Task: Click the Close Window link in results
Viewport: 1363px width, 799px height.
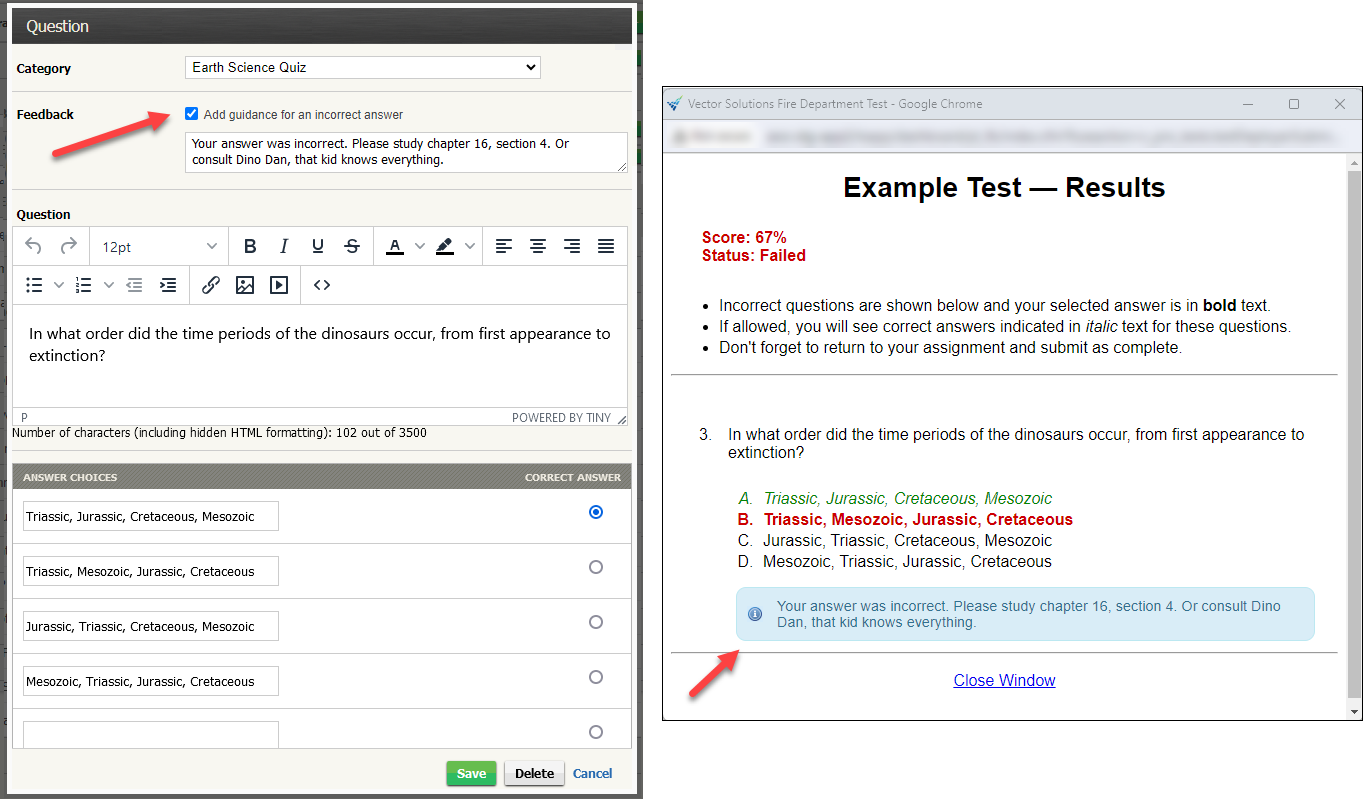Action: [1004, 680]
